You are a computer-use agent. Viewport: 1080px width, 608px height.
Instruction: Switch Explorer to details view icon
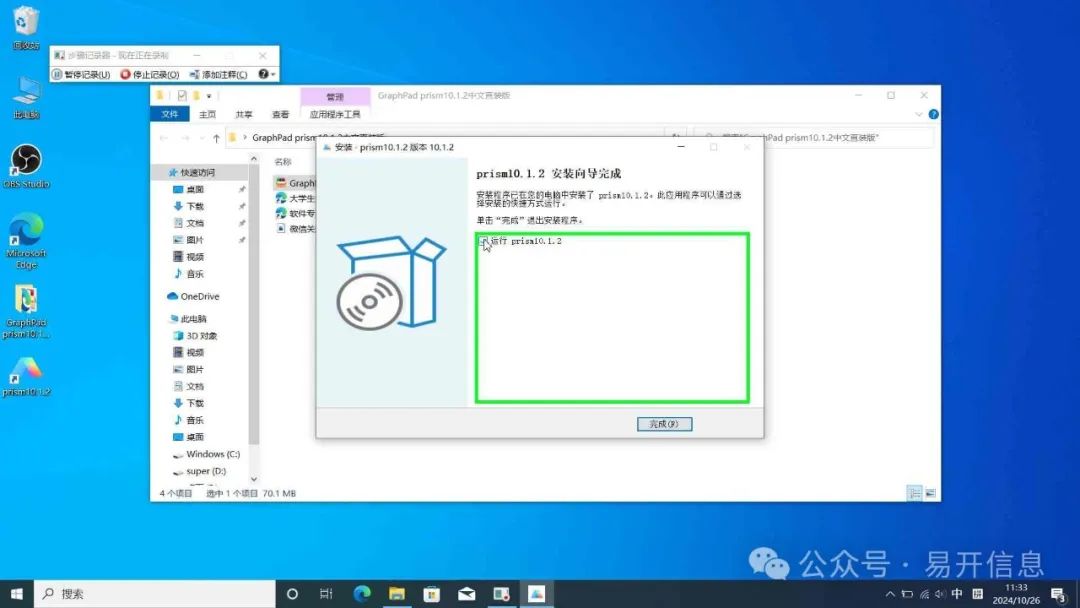pos(914,493)
